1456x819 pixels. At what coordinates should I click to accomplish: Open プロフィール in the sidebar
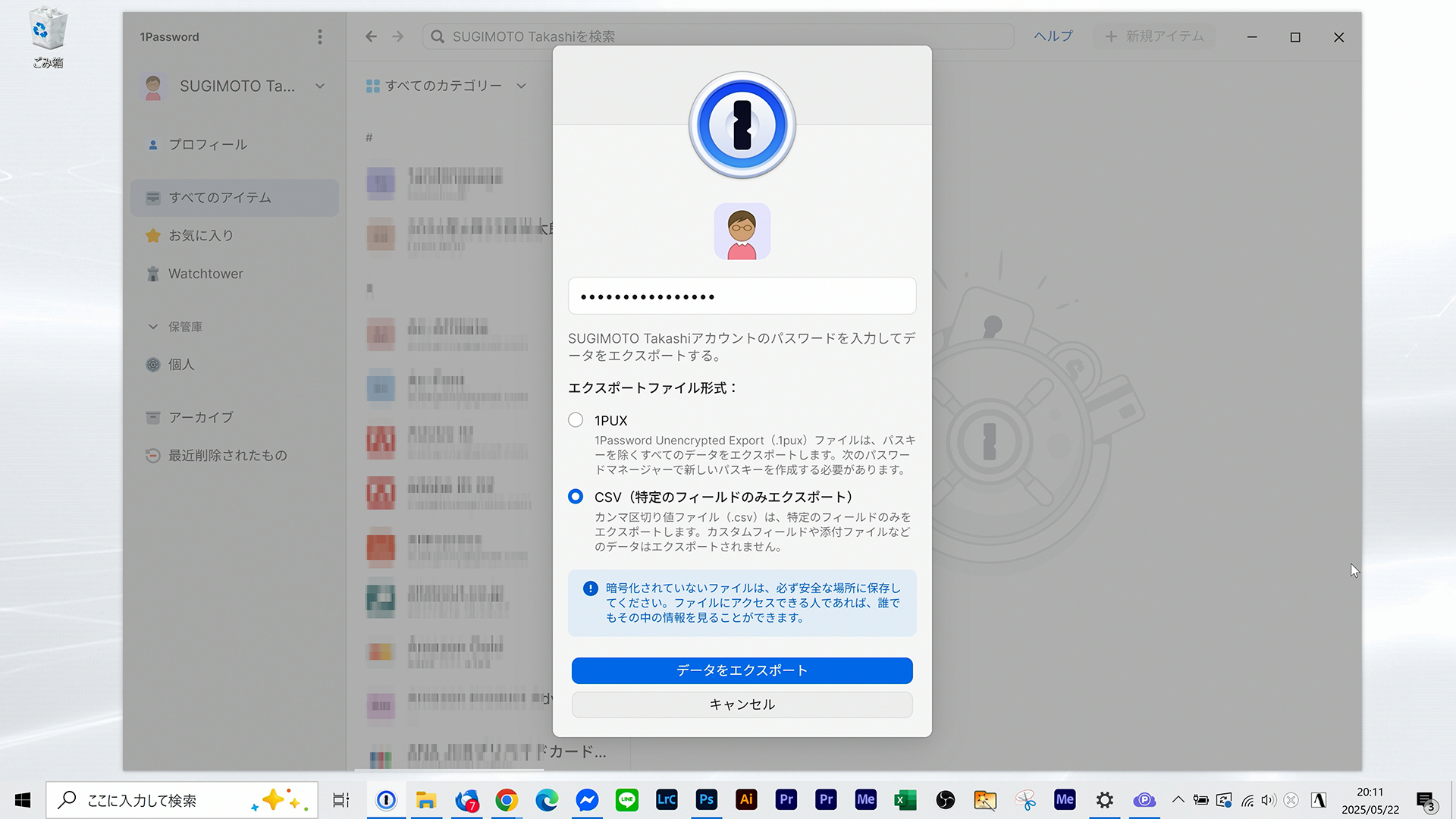(x=234, y=144)
